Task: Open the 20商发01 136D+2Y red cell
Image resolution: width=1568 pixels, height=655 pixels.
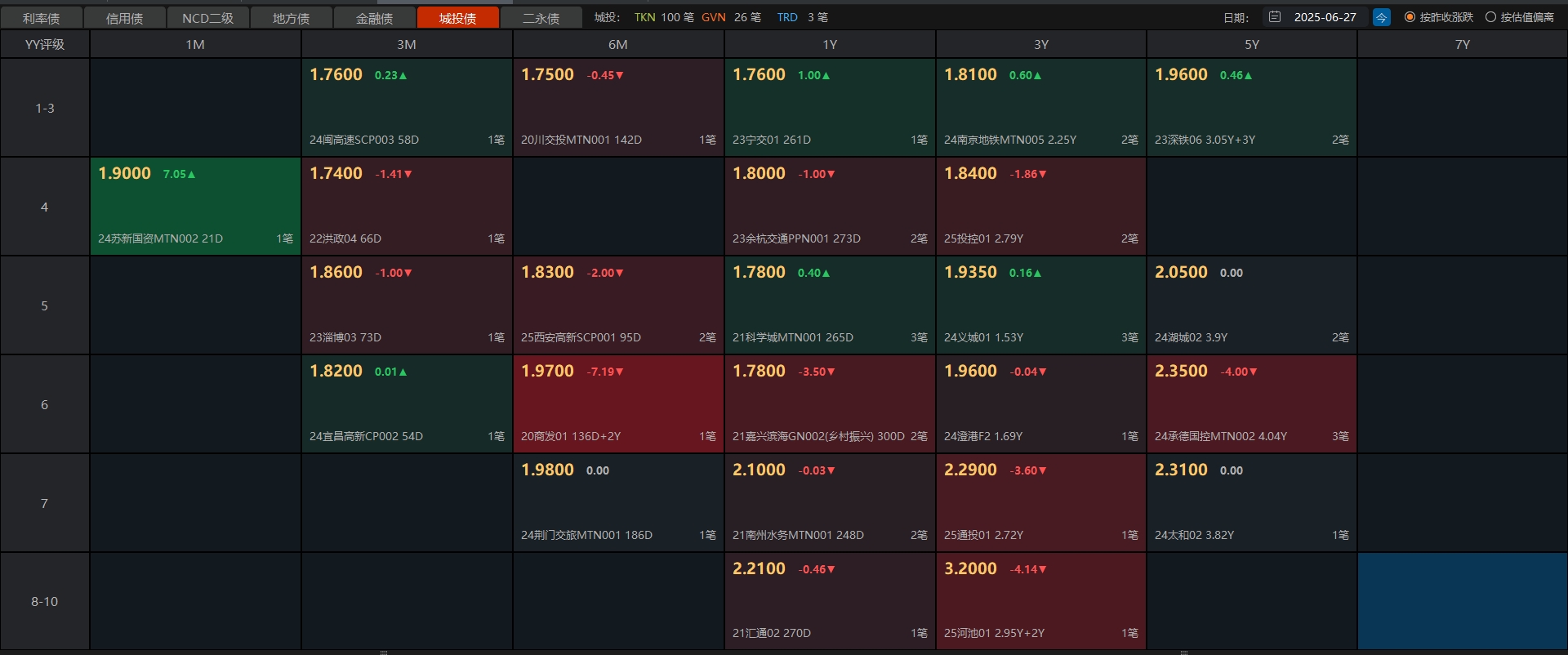Action: [618, 404]
